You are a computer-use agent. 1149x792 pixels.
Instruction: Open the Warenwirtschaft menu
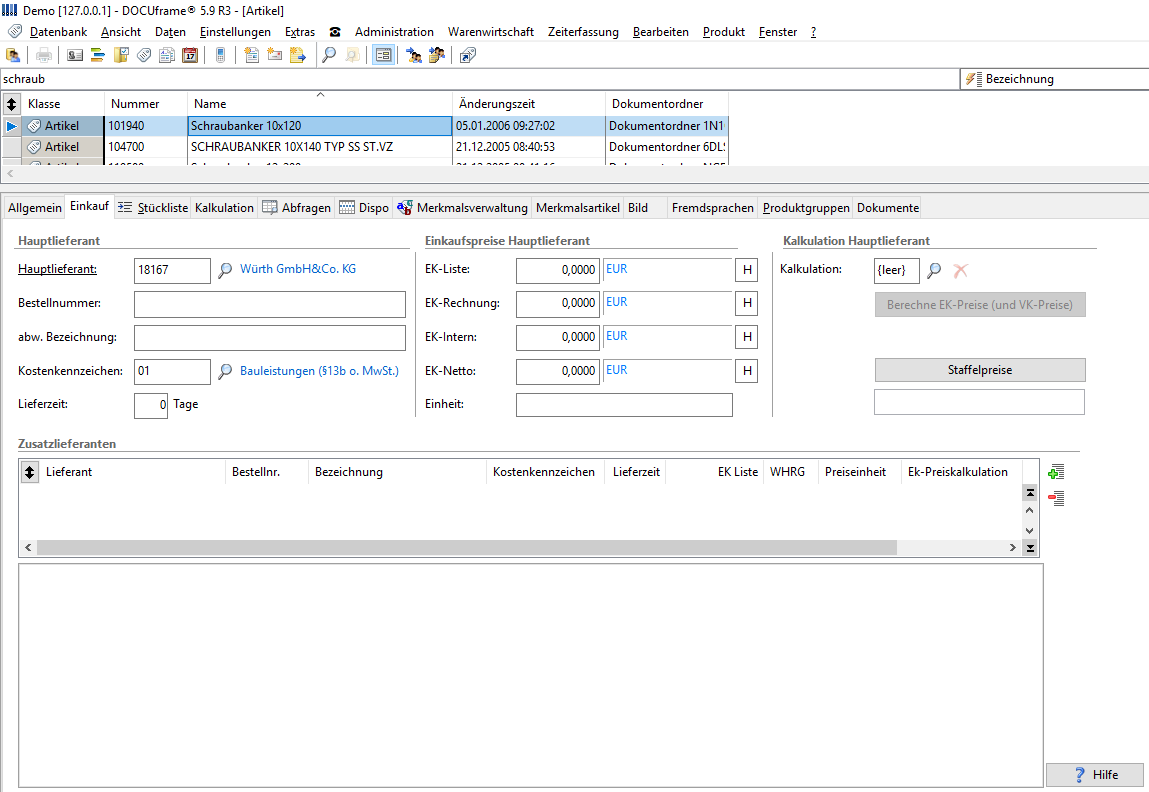[x=491, y=32]
